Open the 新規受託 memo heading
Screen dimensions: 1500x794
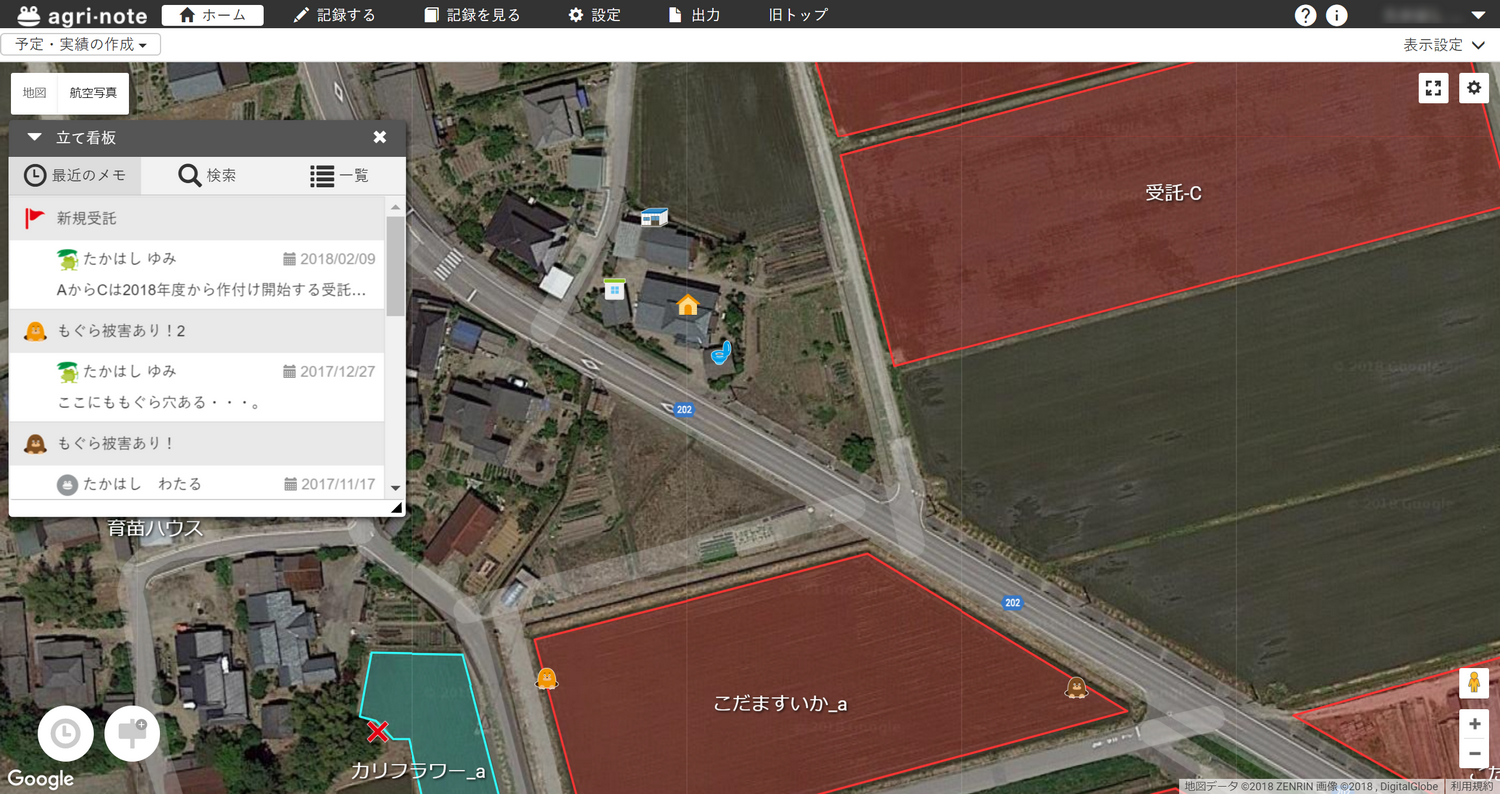[86, 218]
